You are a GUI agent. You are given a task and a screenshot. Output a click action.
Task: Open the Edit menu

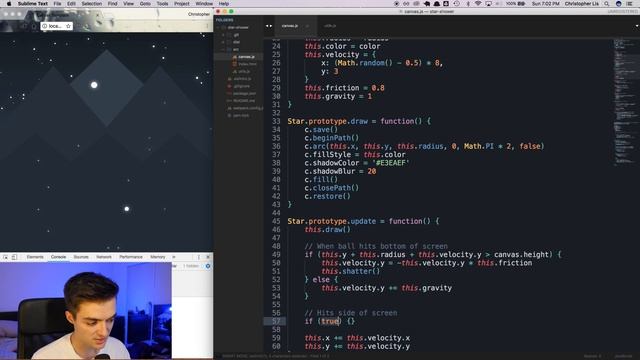click(x=71, y=4)
